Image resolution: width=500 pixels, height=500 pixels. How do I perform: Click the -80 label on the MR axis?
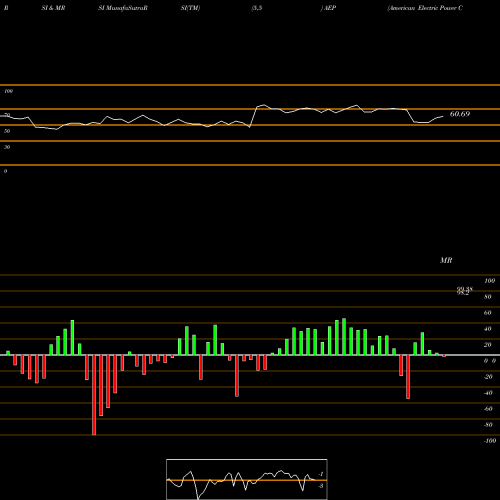[x=488, y=425]
